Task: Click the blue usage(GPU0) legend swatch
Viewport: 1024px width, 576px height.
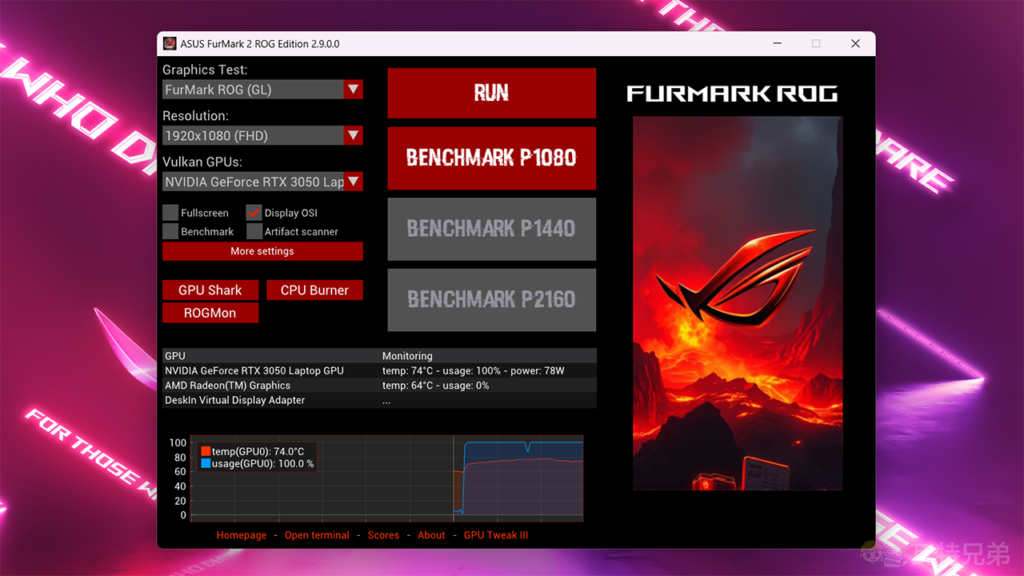Action: click(x=206, y=464)
